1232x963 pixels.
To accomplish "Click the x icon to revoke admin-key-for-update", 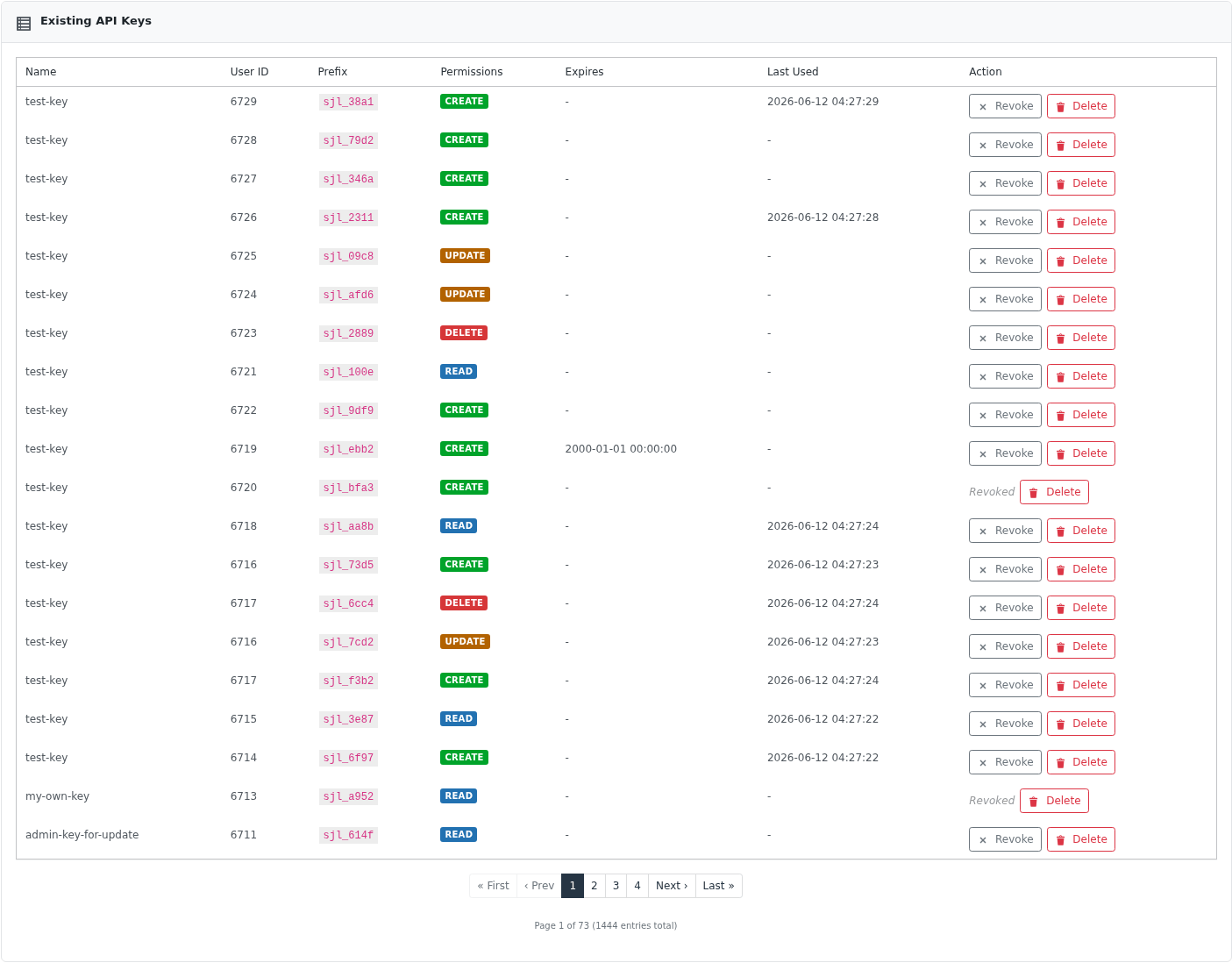I will 983,840.
